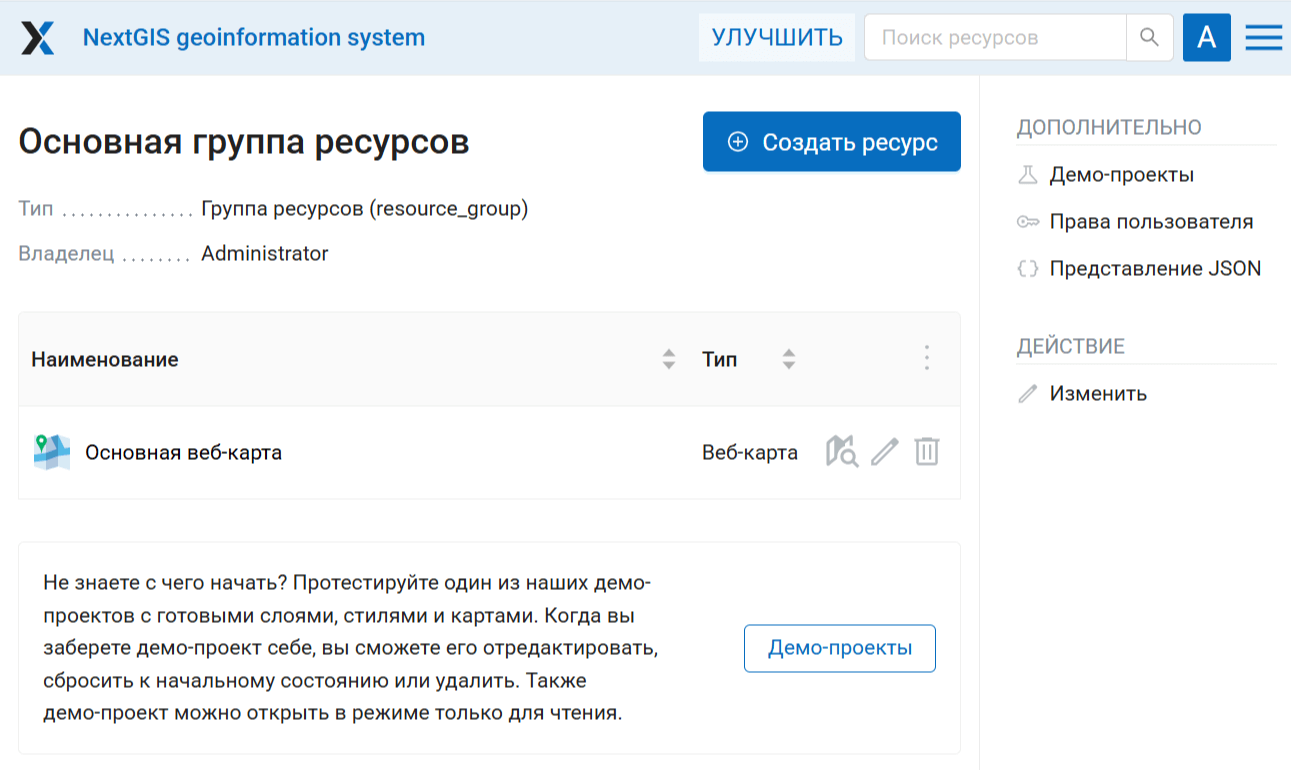Viewport: 1291px width, 770px height.
Task: Focus the Поиск ресурсов search field
Action: 994,38
